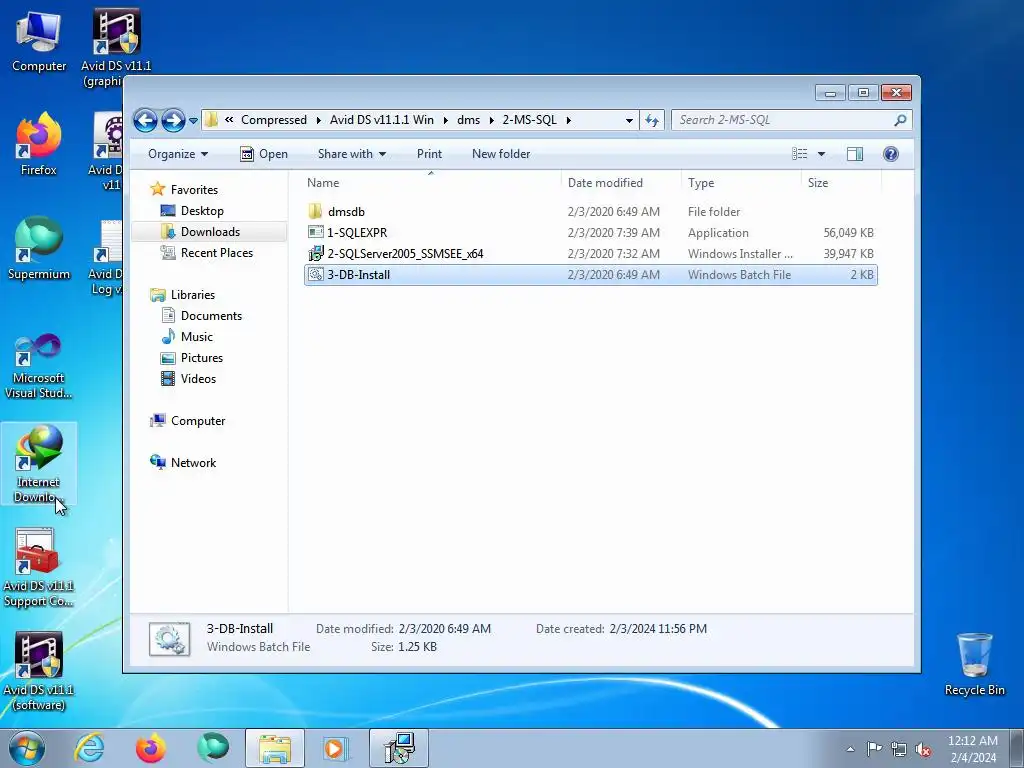Expand arrow after 2-MS-SQL breadcrumb
Screen dimensions: 1024x768
[x=569, y=121]
